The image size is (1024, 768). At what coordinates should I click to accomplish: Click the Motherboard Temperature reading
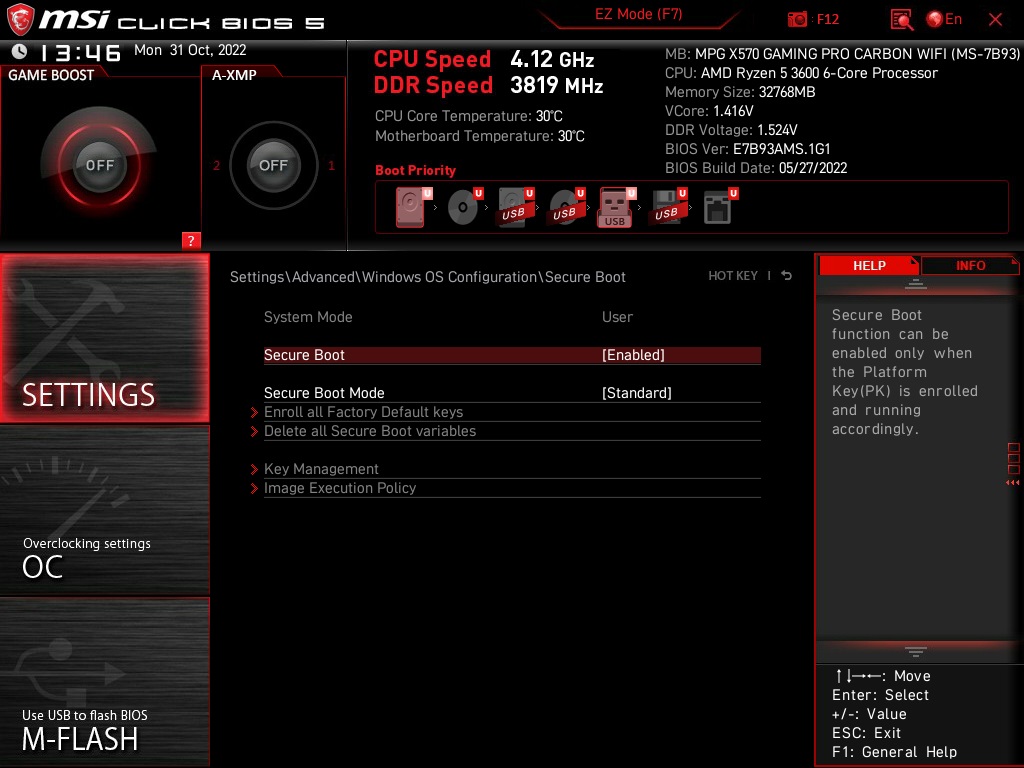point(479,136)
